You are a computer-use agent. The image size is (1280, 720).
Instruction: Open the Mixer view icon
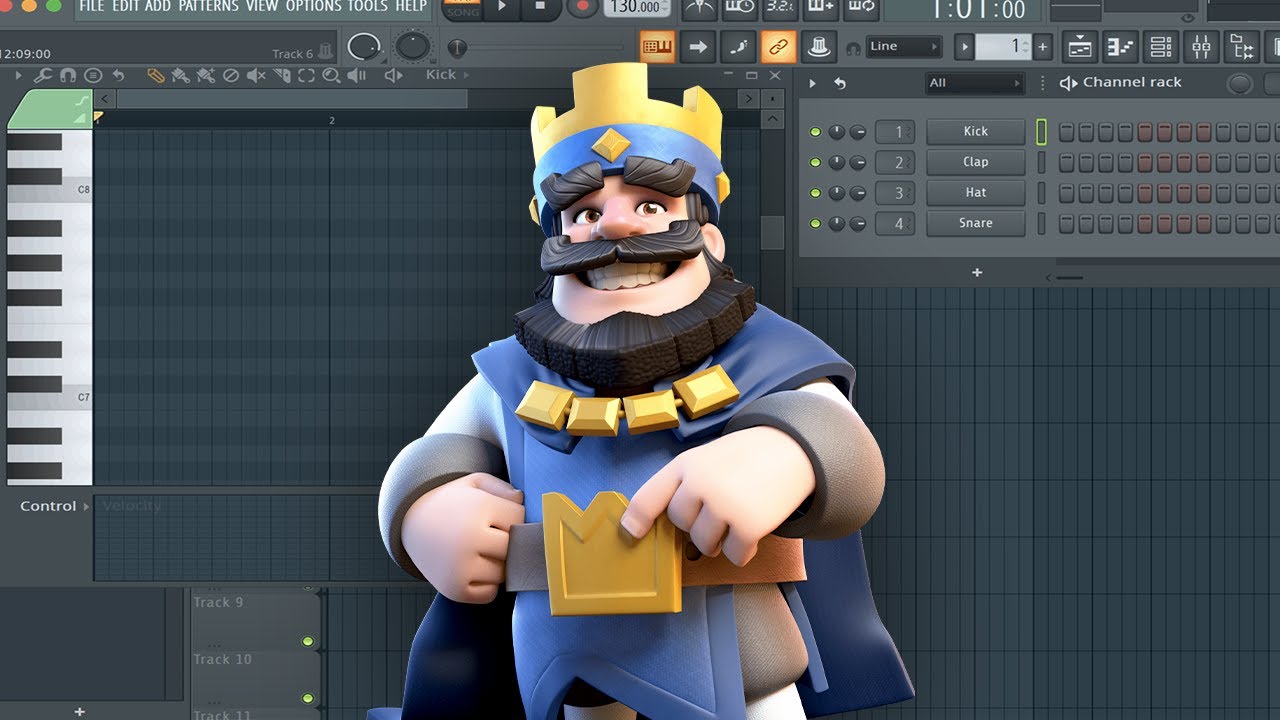click(x=1202, y=46)
